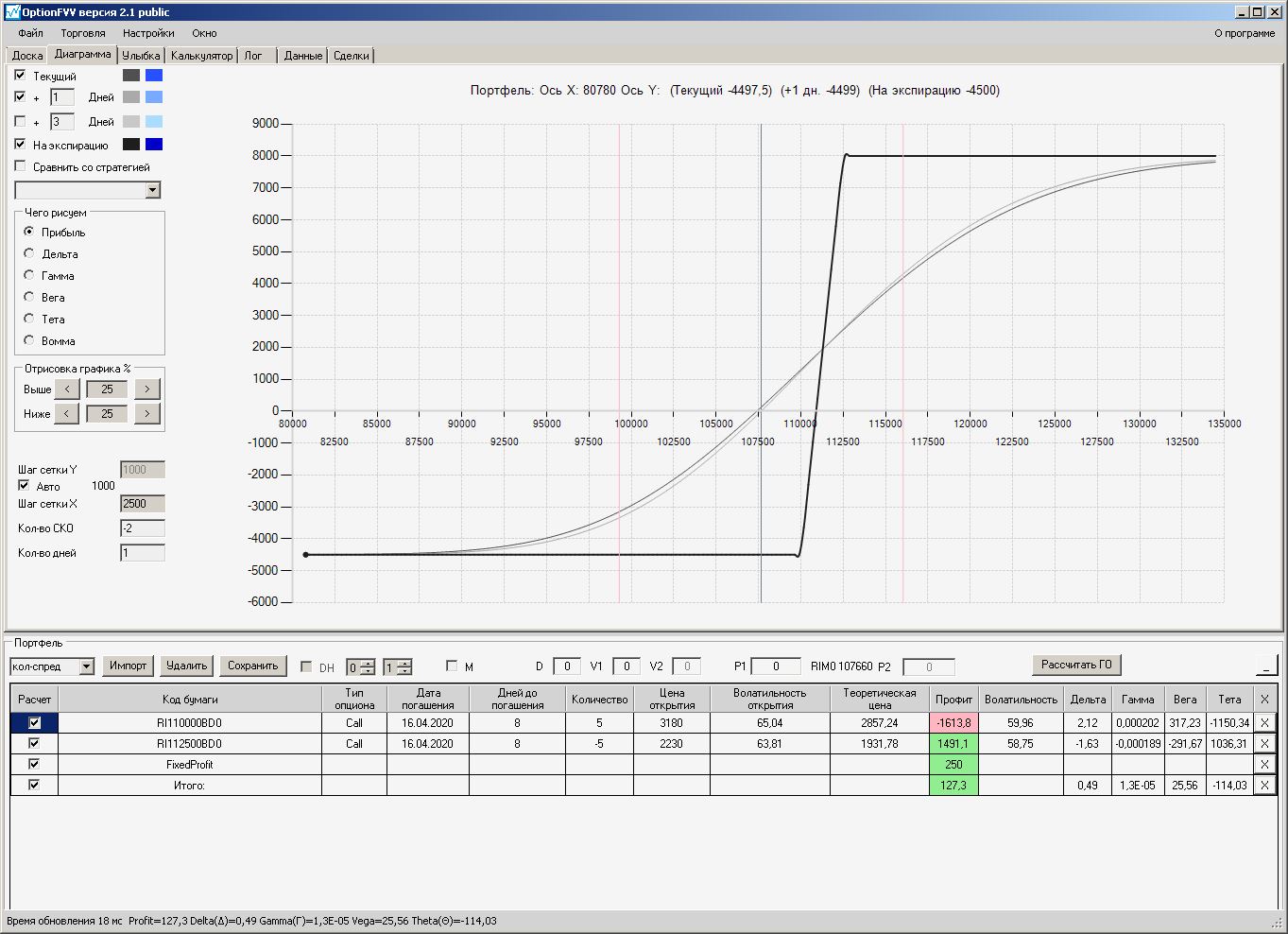Select the Прибыль radio button
The width and height of the screenshot is (1288, 934).
[29, 232]
